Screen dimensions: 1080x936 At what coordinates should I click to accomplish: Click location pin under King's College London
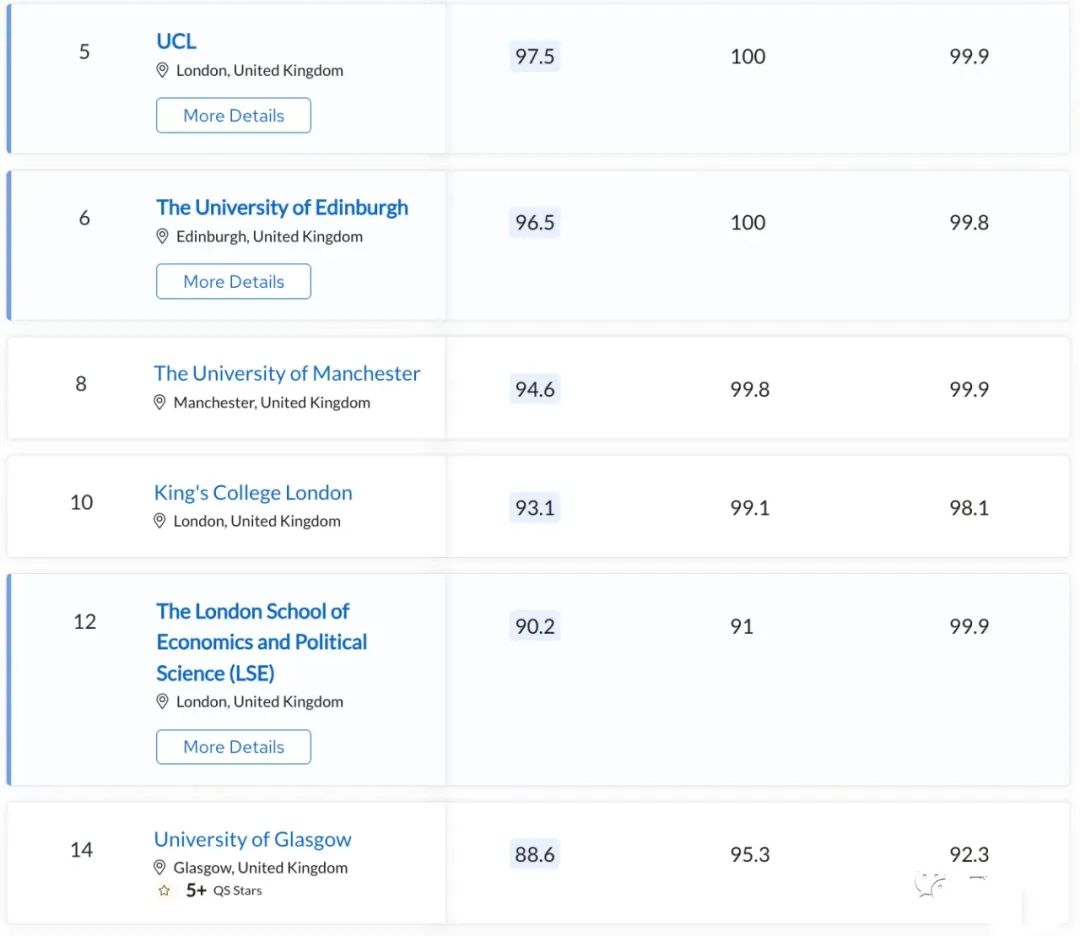pyautogui.click(x=159, y=521)
